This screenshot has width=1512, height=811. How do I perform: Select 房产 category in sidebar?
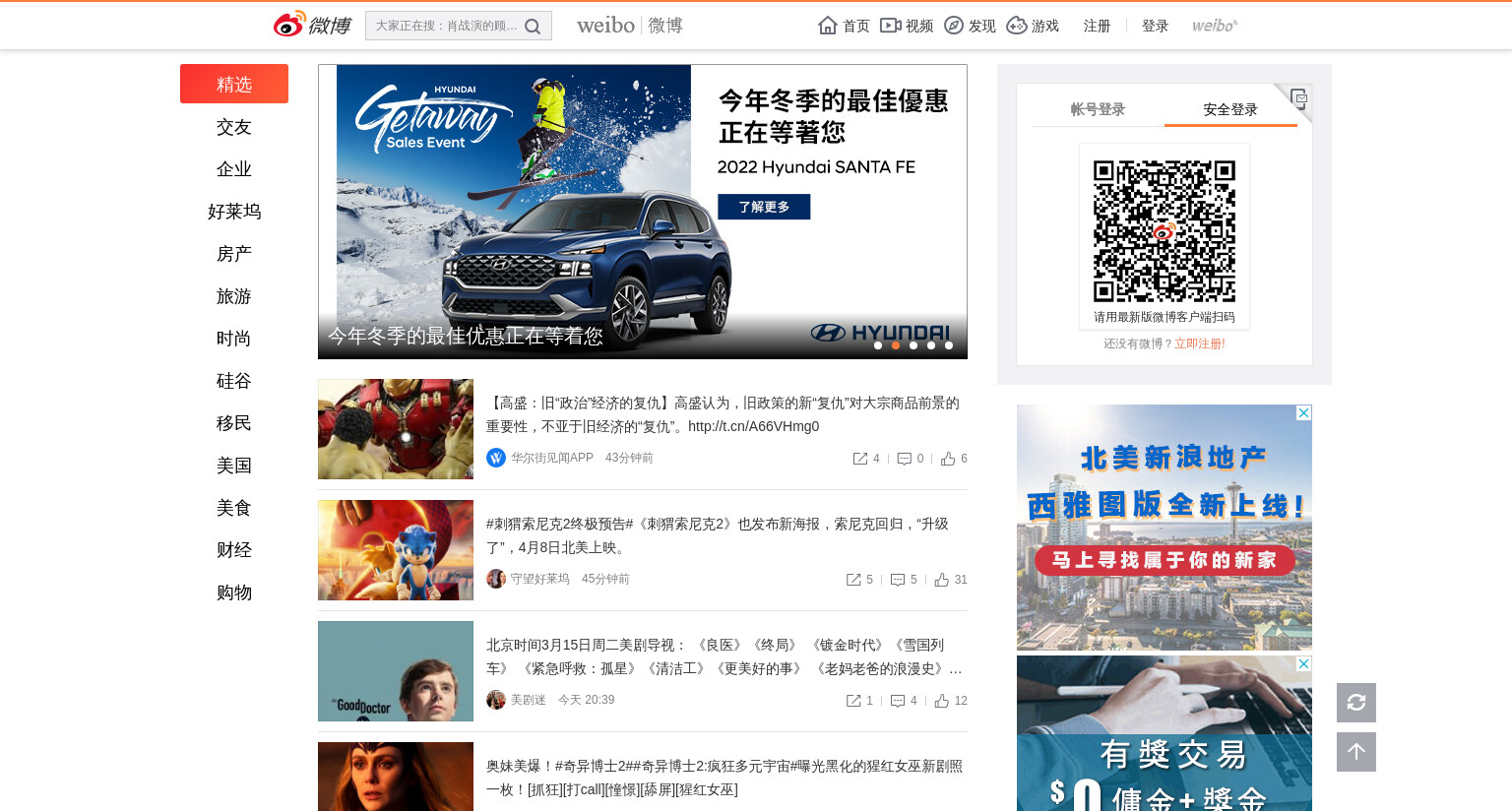(234, 254)
